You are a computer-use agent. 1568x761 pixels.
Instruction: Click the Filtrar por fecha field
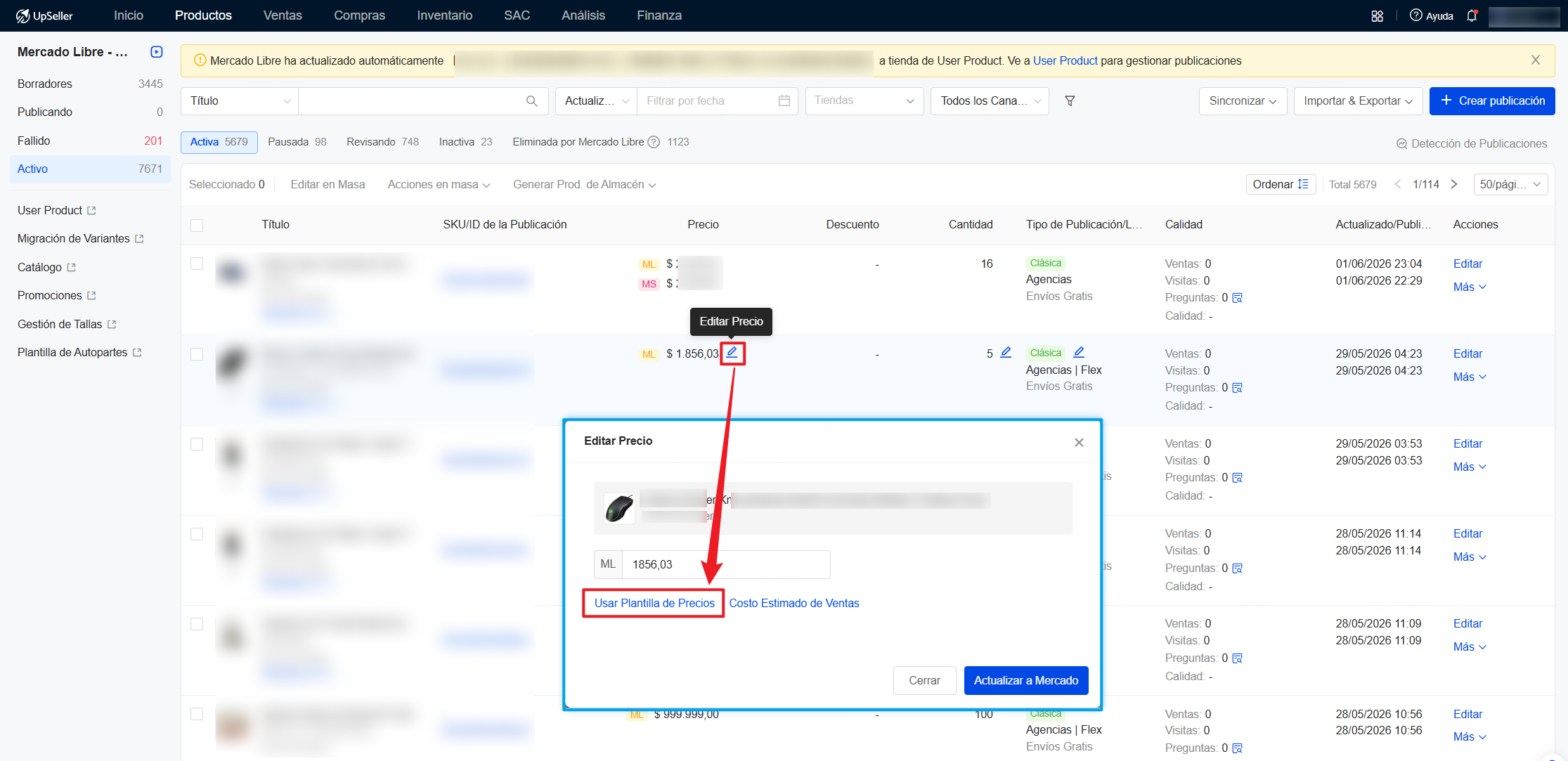pyautogui.click(x=717, y=101)
